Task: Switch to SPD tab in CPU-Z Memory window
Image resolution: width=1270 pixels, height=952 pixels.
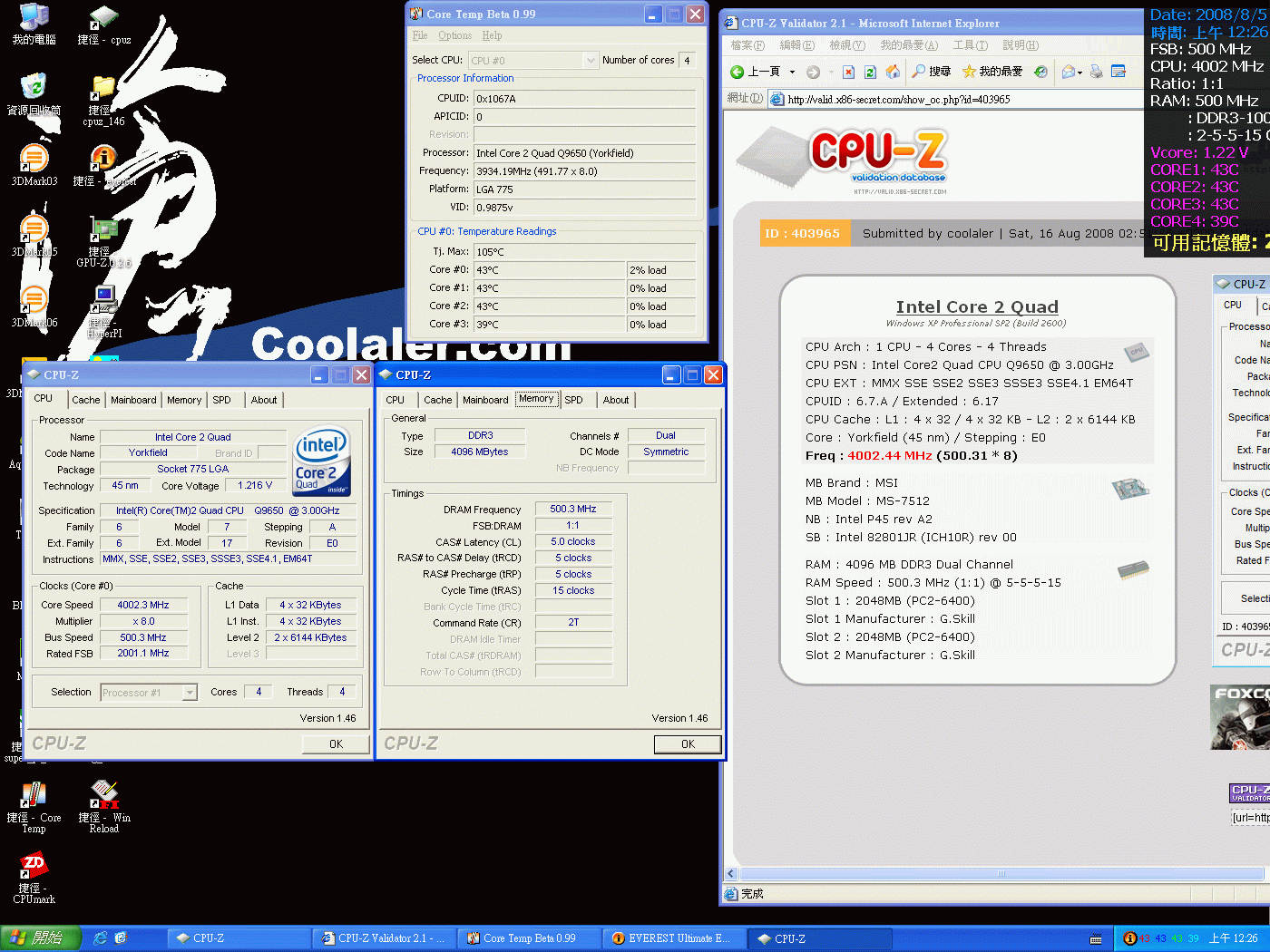Action: (x=574, y=400)
